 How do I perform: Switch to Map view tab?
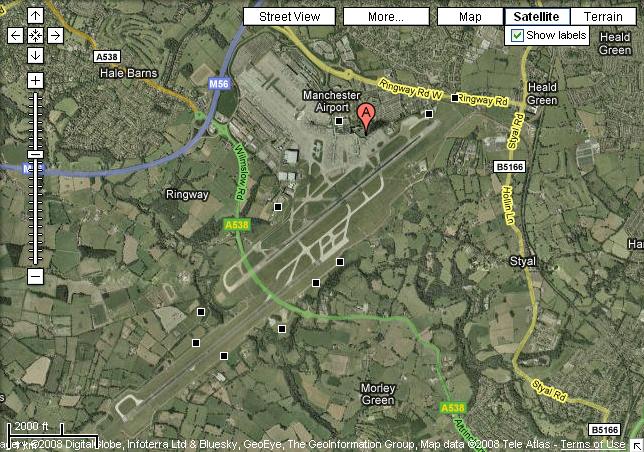470,17
